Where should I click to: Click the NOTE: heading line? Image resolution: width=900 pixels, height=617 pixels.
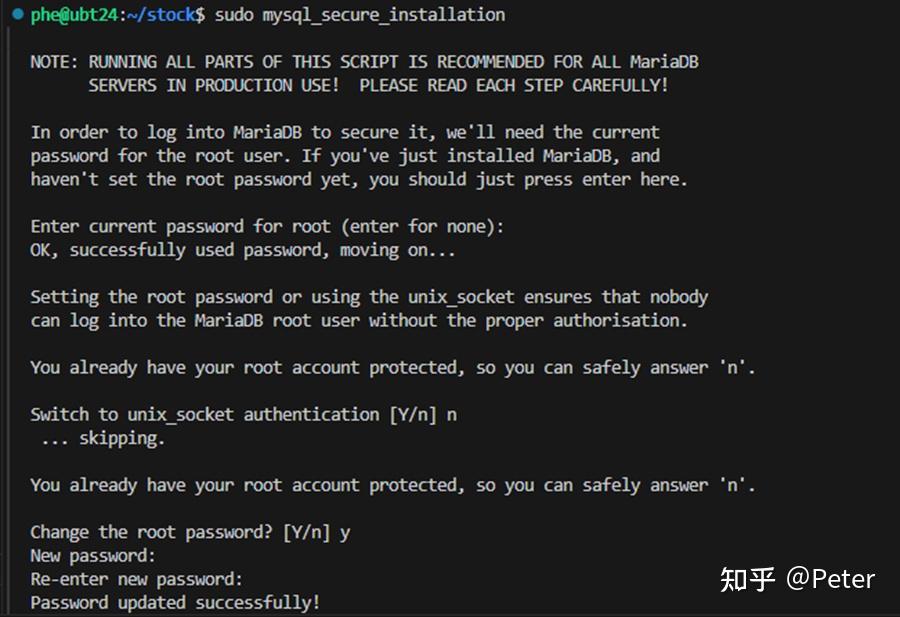(x=364, y=62)
